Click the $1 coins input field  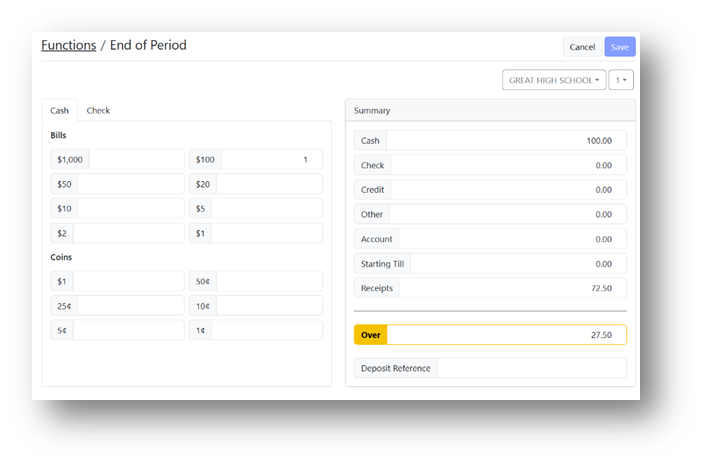[x=129, y=282]
